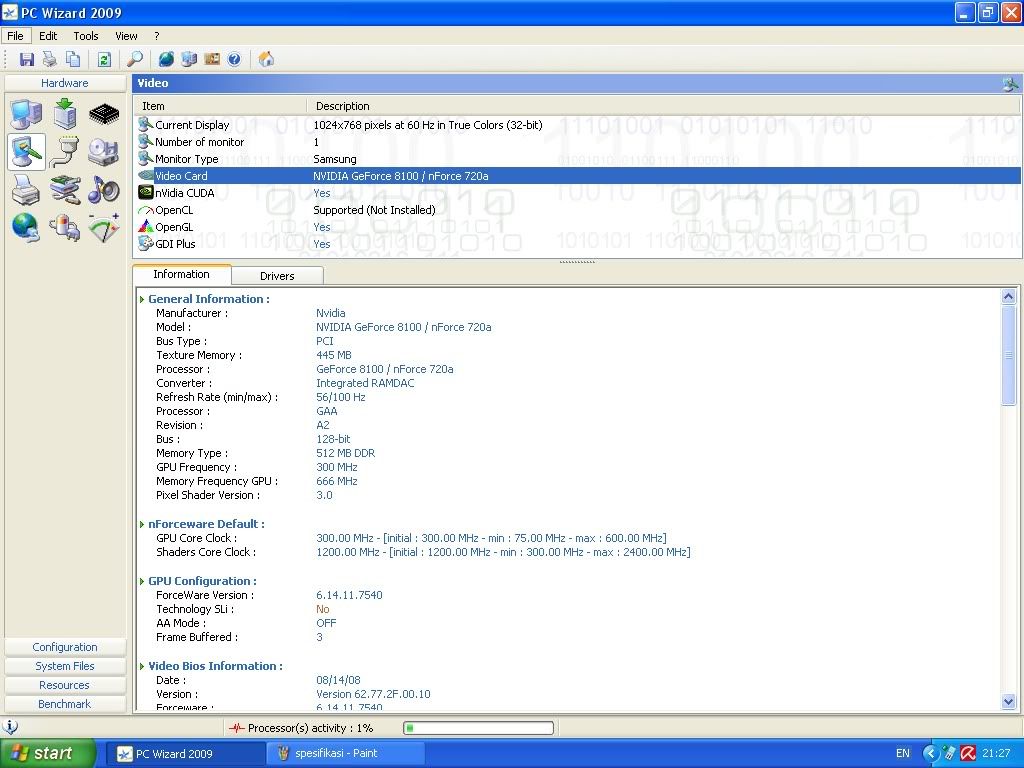Image resolution: width=1024 pixels, height=768 pixels.
Task: Click the Avira umbrella tray icon
Action: (968, 753)
